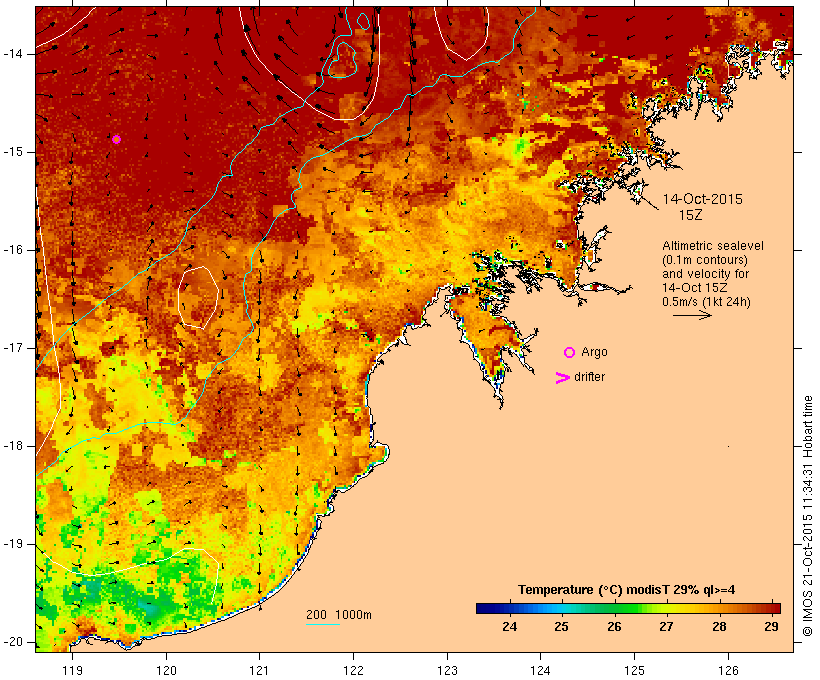Click the 0.5m/s velocity scale arrow

coord(692,315)
